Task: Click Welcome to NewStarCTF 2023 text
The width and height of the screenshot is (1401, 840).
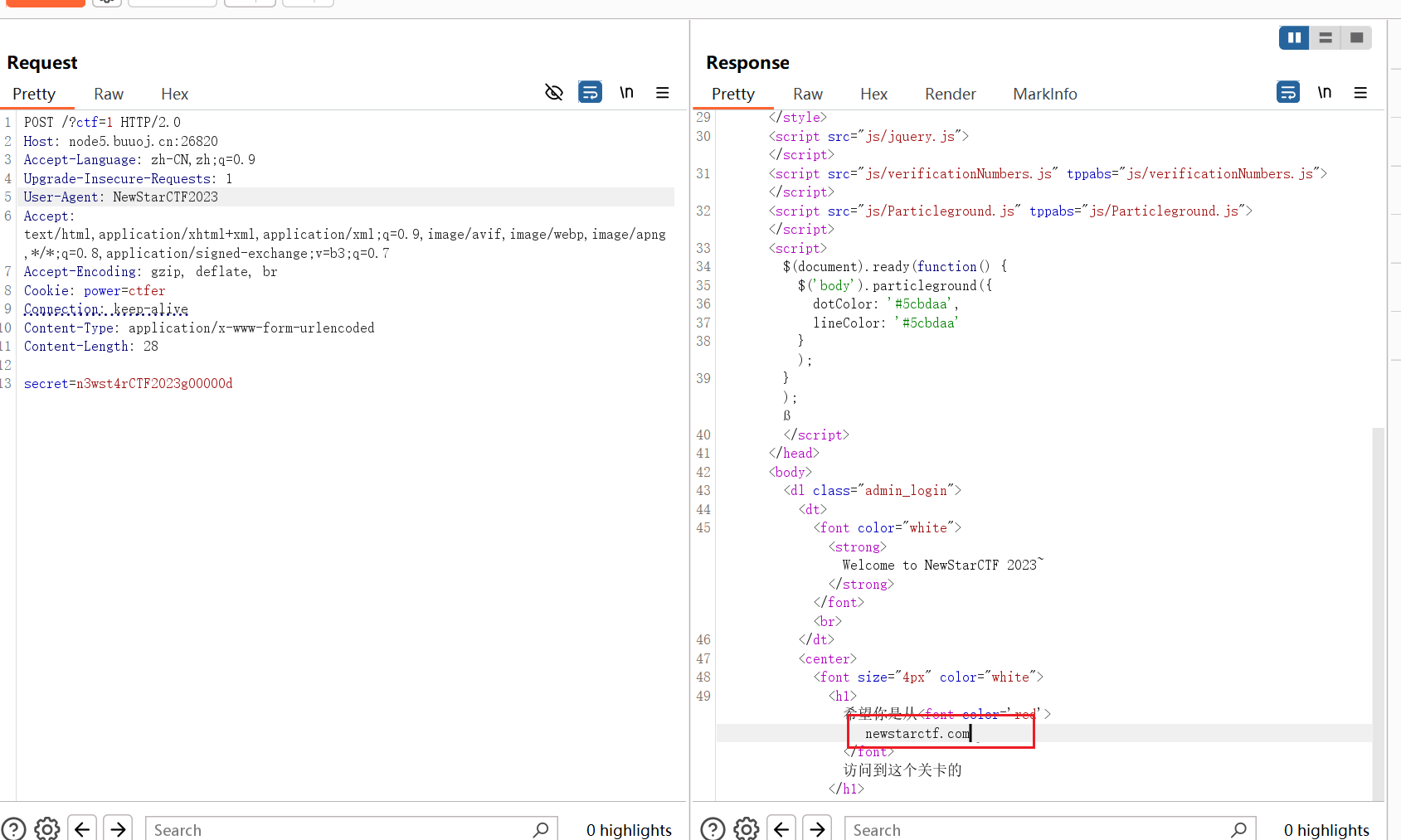Action: (x=942, y=565)
